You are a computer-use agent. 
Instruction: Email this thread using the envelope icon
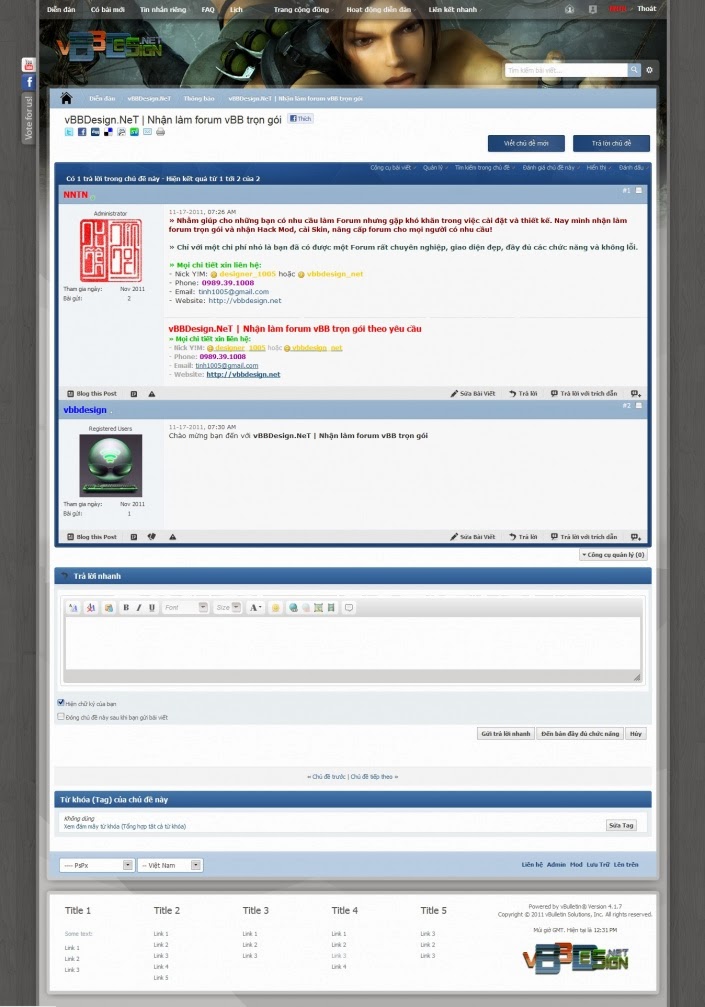147,132
